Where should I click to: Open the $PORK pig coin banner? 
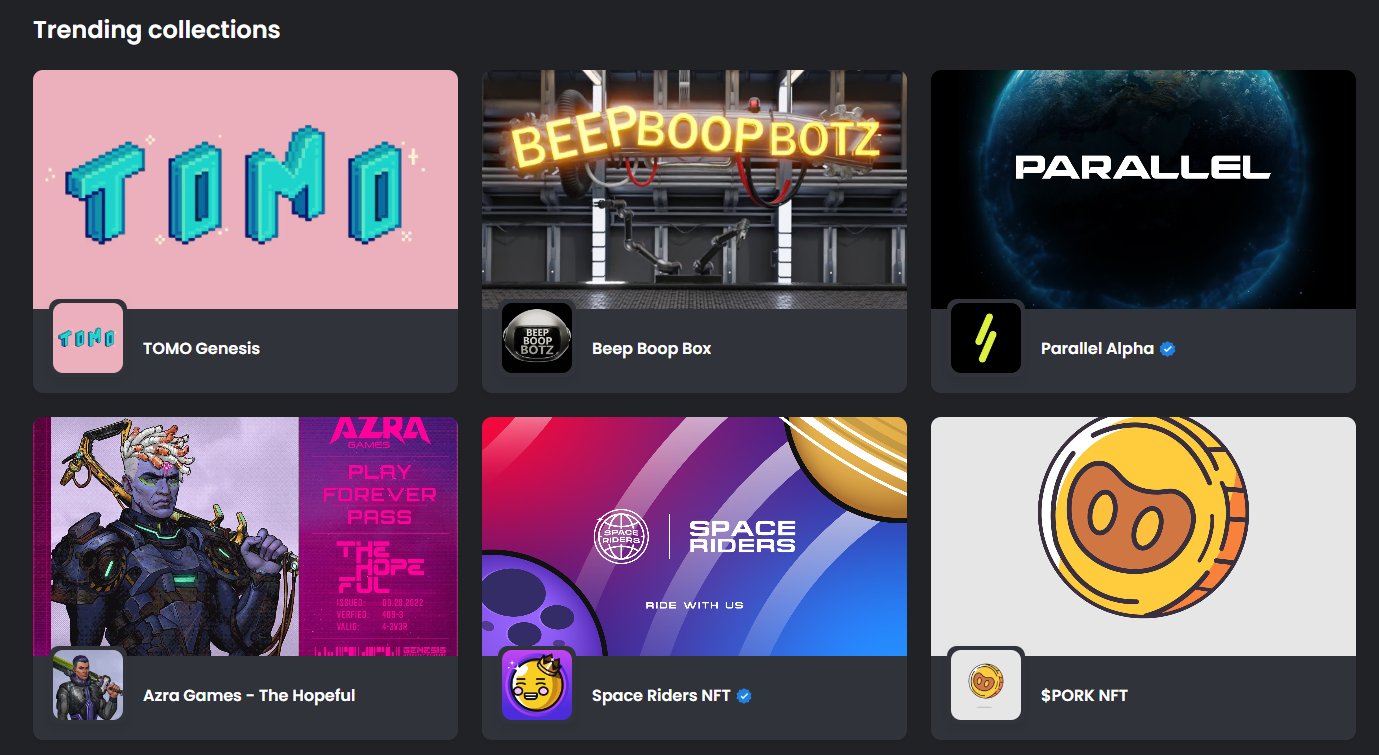pos(1143,536)
